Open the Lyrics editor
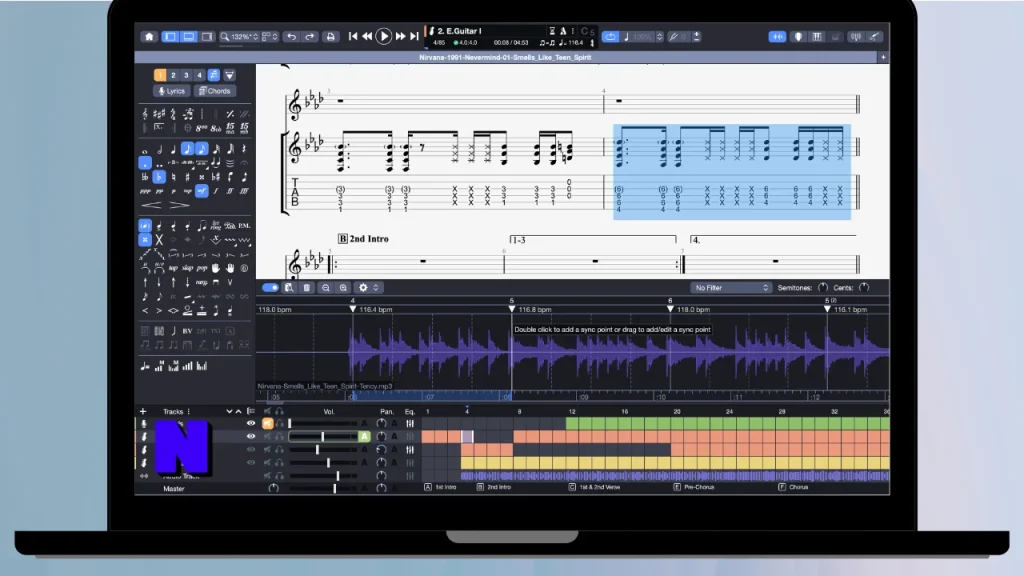Viewport: 1024px width, 576px height. tap(172, 91)
